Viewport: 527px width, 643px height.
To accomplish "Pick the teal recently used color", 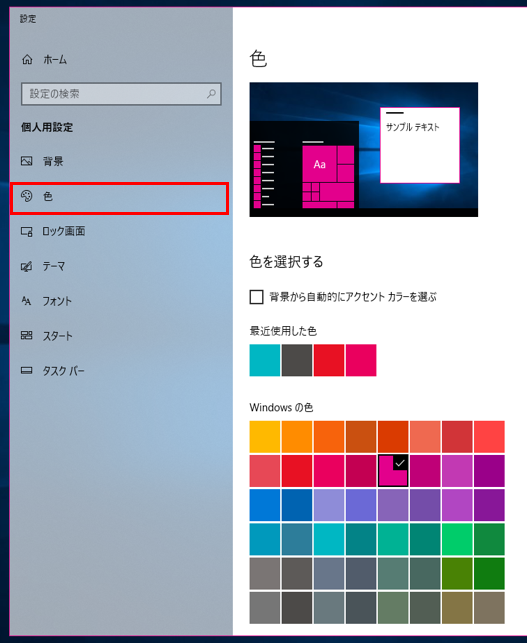I will coord(265,360).
